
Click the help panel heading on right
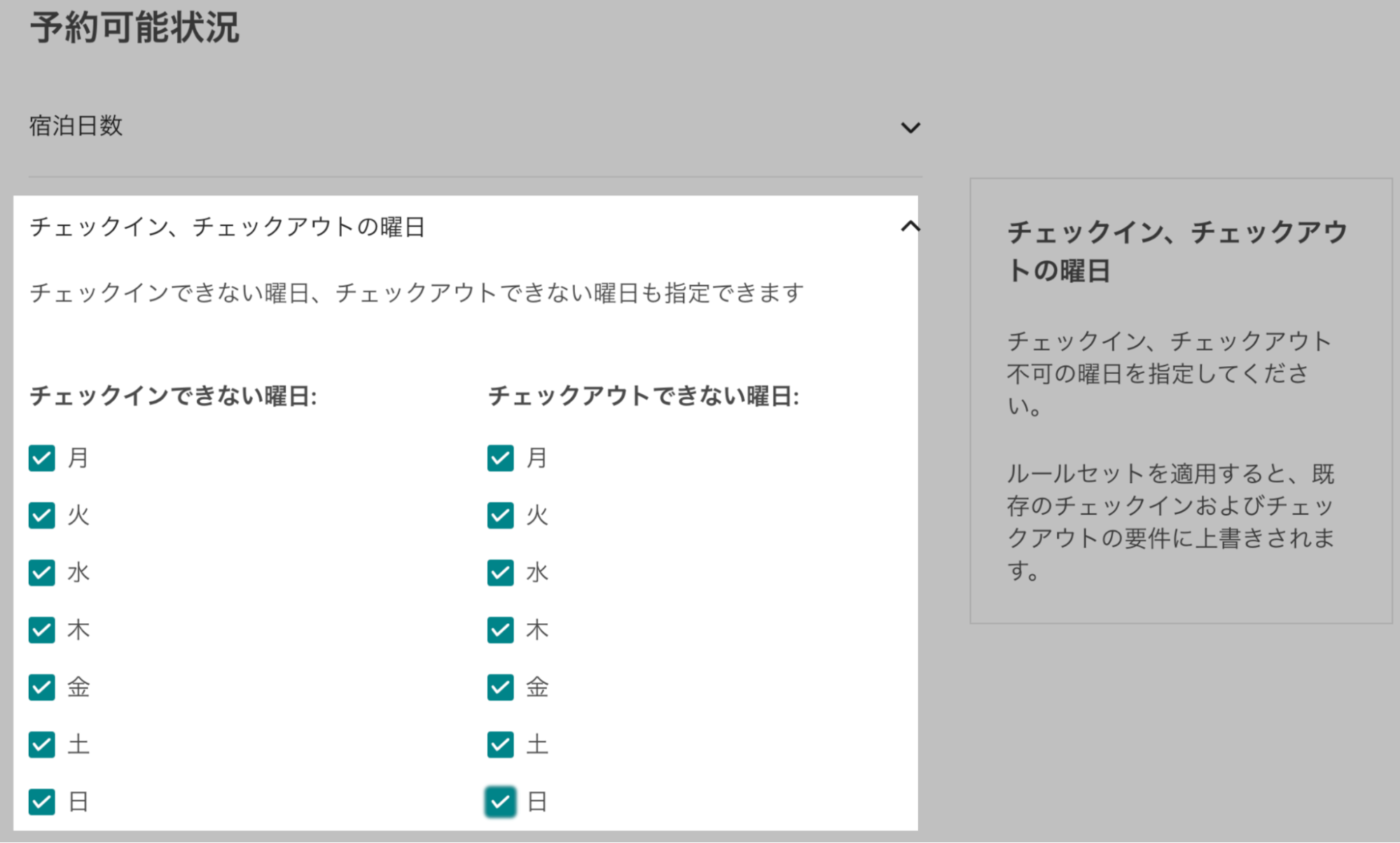click(1177, 251)
